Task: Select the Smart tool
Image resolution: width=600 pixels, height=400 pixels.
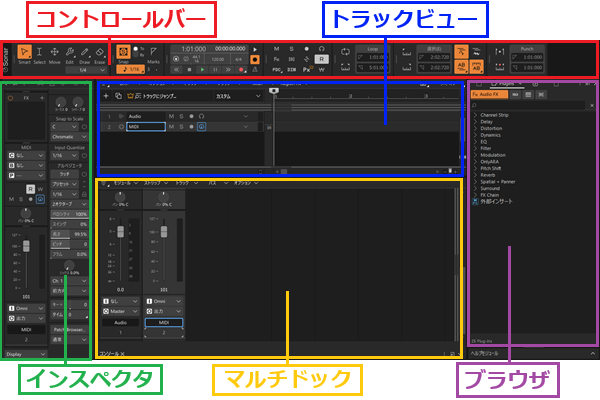Action: click(x=22, y=54)
